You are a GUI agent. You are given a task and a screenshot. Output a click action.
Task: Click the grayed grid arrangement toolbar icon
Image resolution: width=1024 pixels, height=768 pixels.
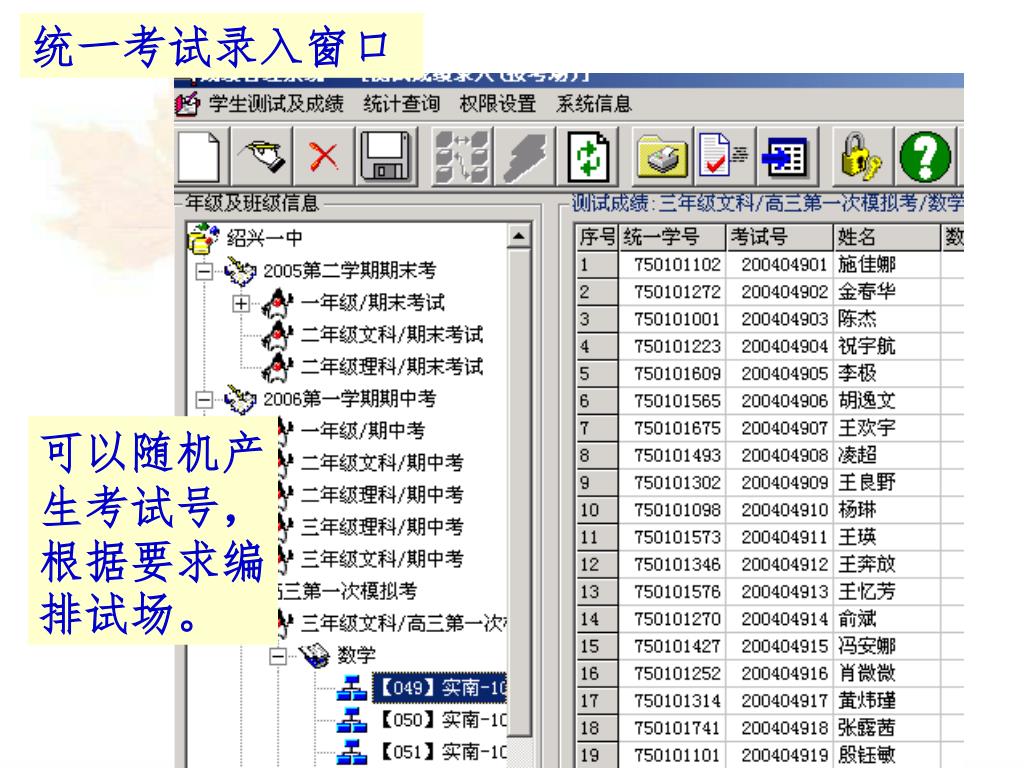[462, 157]
